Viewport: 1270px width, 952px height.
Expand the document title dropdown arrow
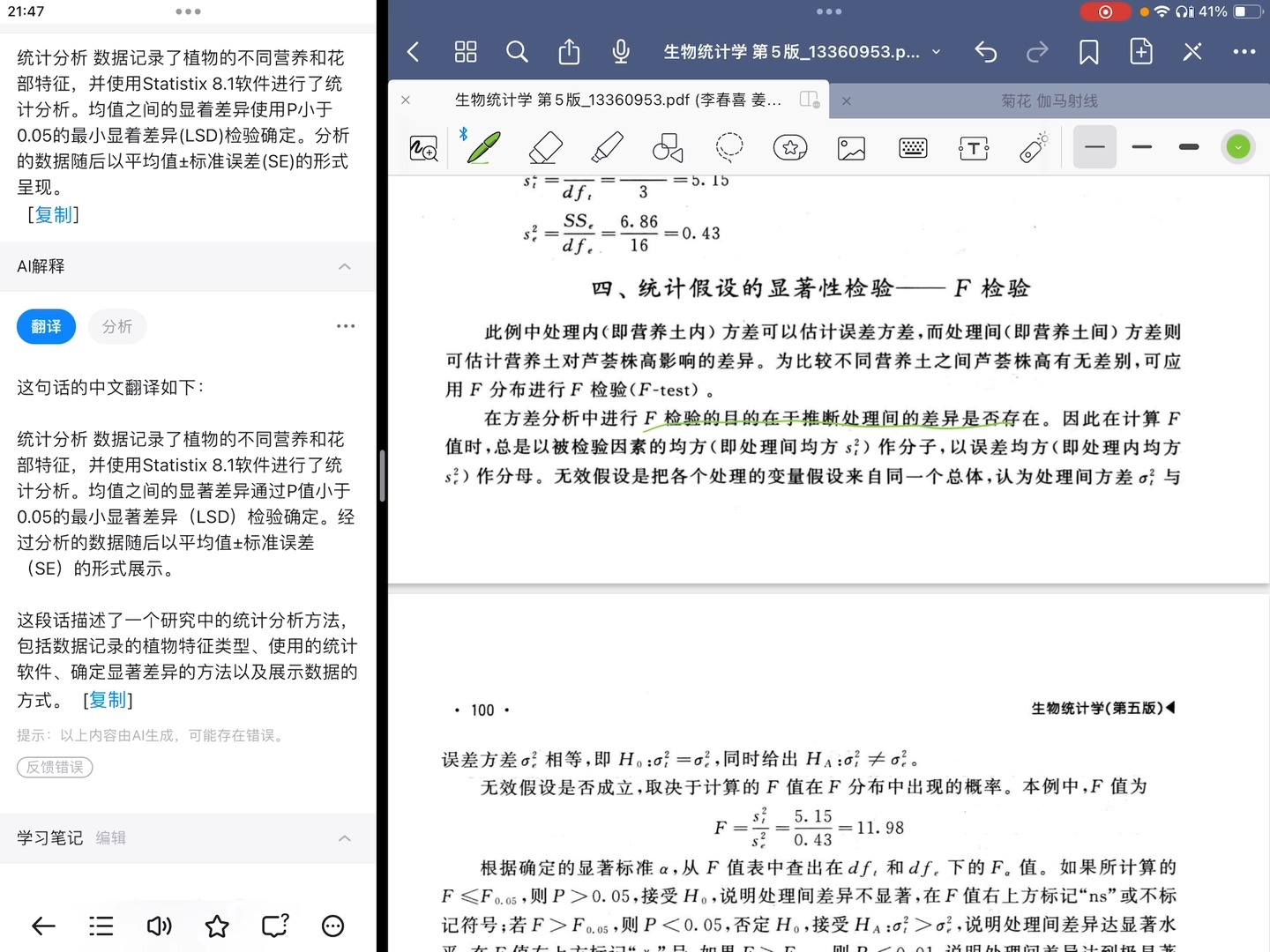click(x=936, y=52)
